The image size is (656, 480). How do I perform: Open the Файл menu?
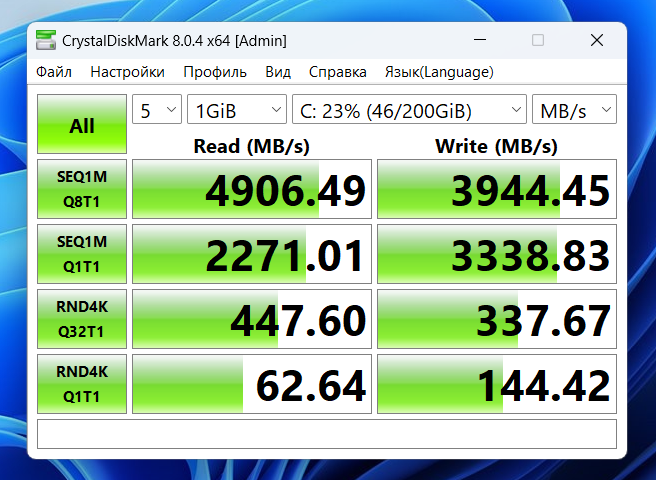click(54, 72)
